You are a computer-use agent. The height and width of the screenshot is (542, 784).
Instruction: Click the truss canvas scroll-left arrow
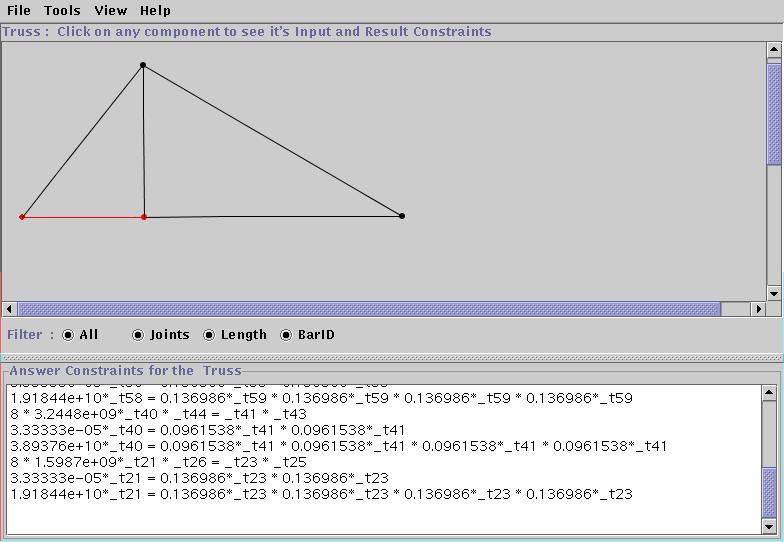tap(10, 309)
